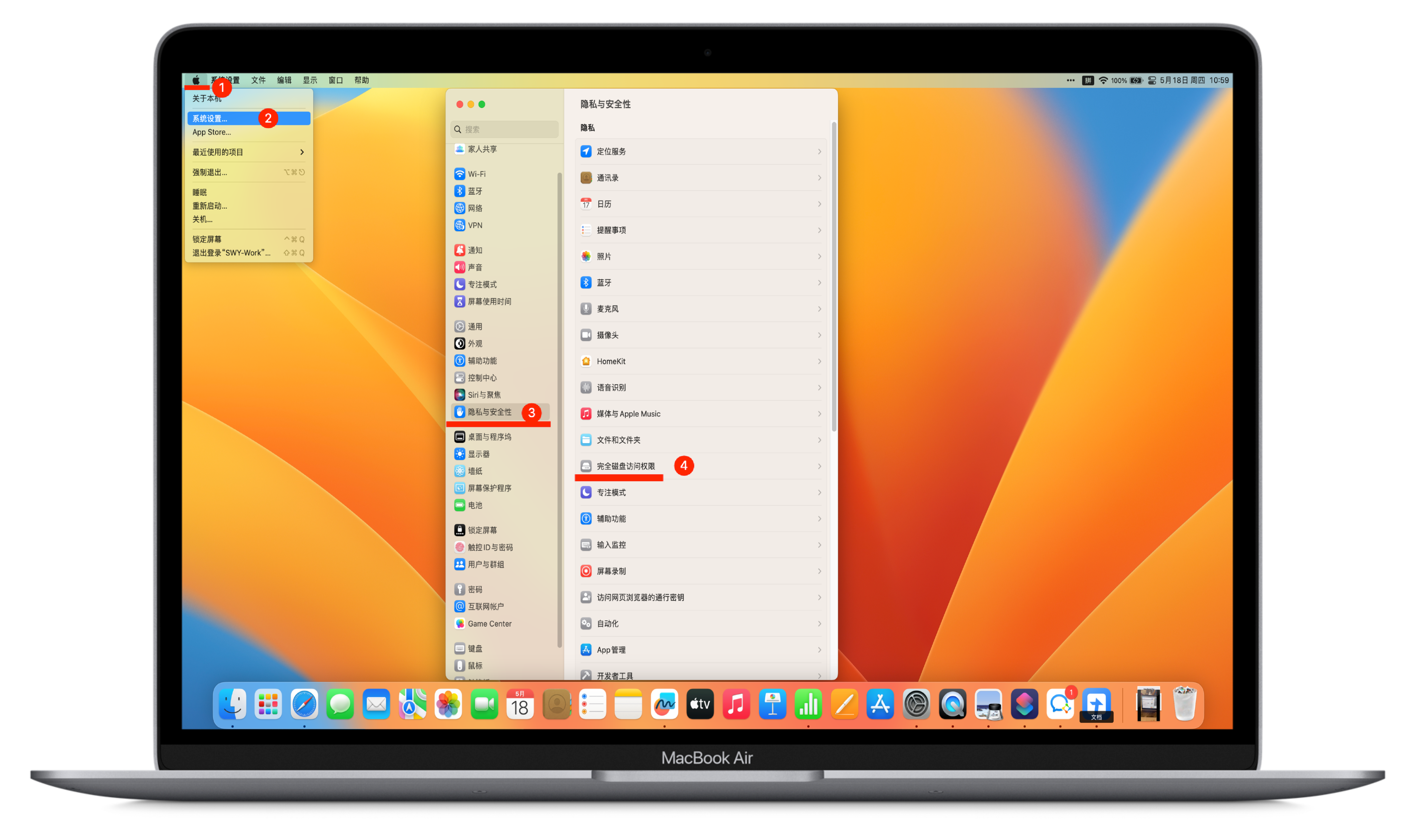Open the 编辑 menu bar item

pyautogui.click(x=284, y=80)
